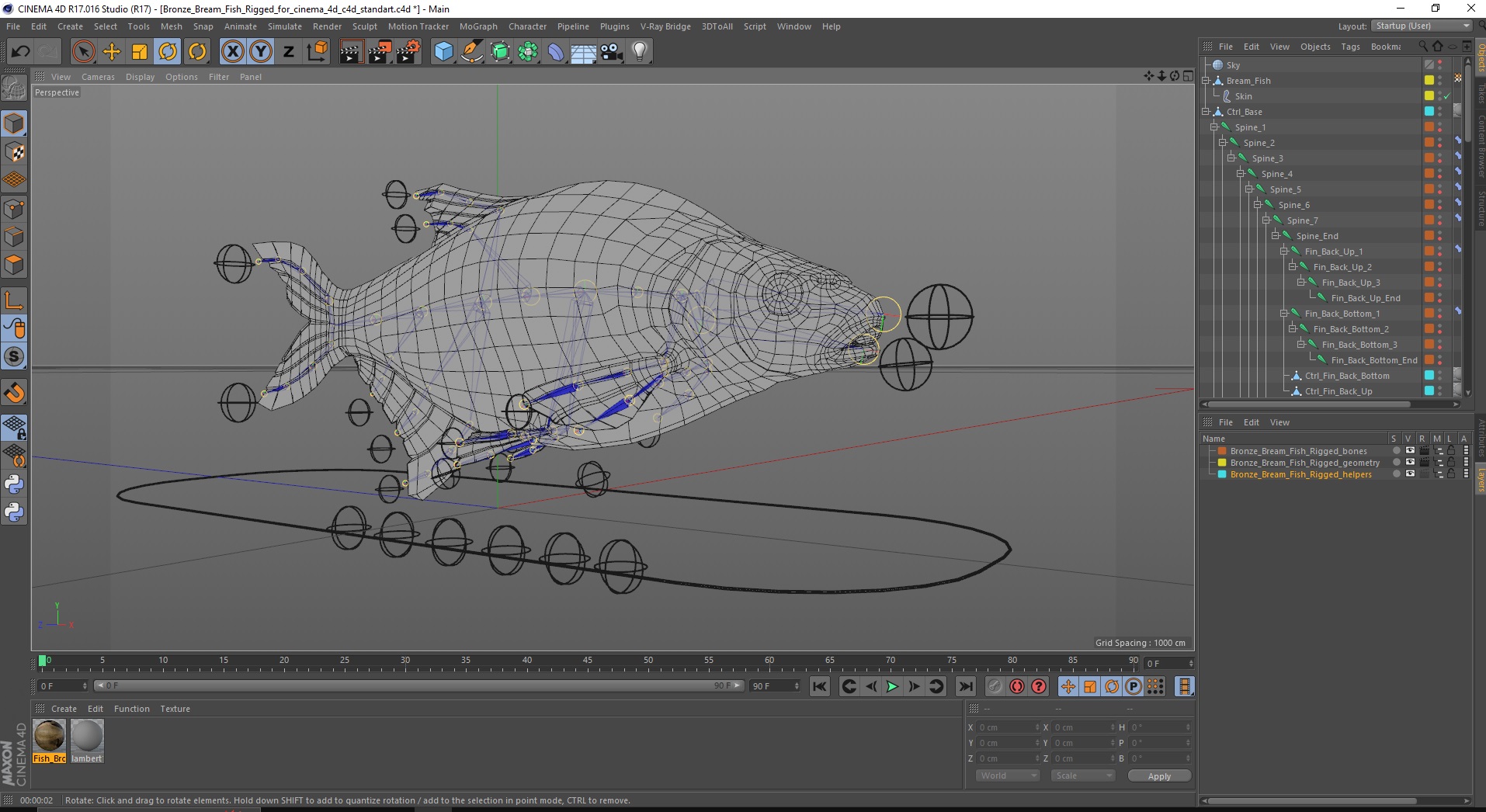The image size is (1486, 812).
Task: Open the Array modeling objects icon
Action: coord(528,52)
